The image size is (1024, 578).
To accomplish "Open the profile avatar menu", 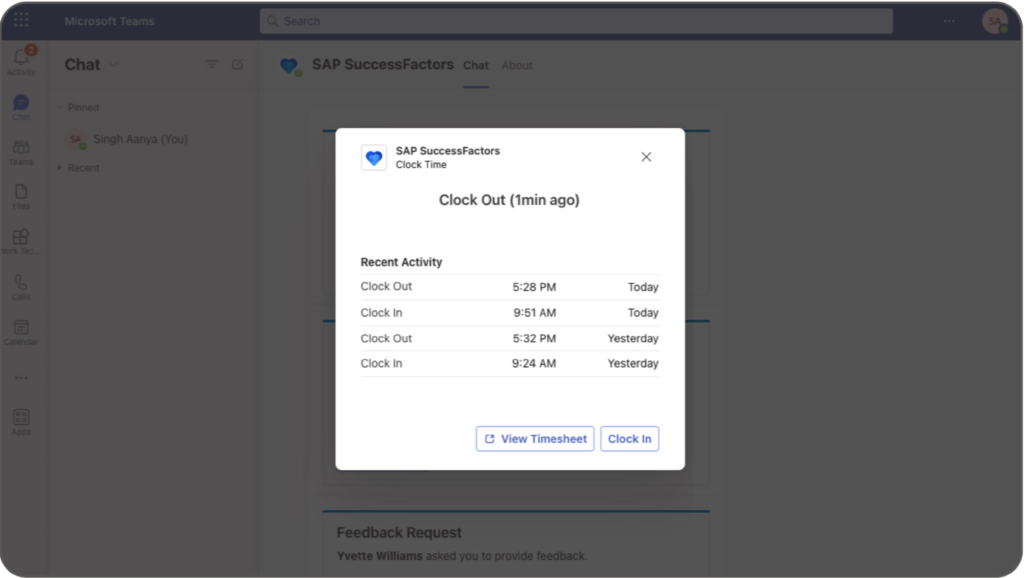I will [995, 21].
